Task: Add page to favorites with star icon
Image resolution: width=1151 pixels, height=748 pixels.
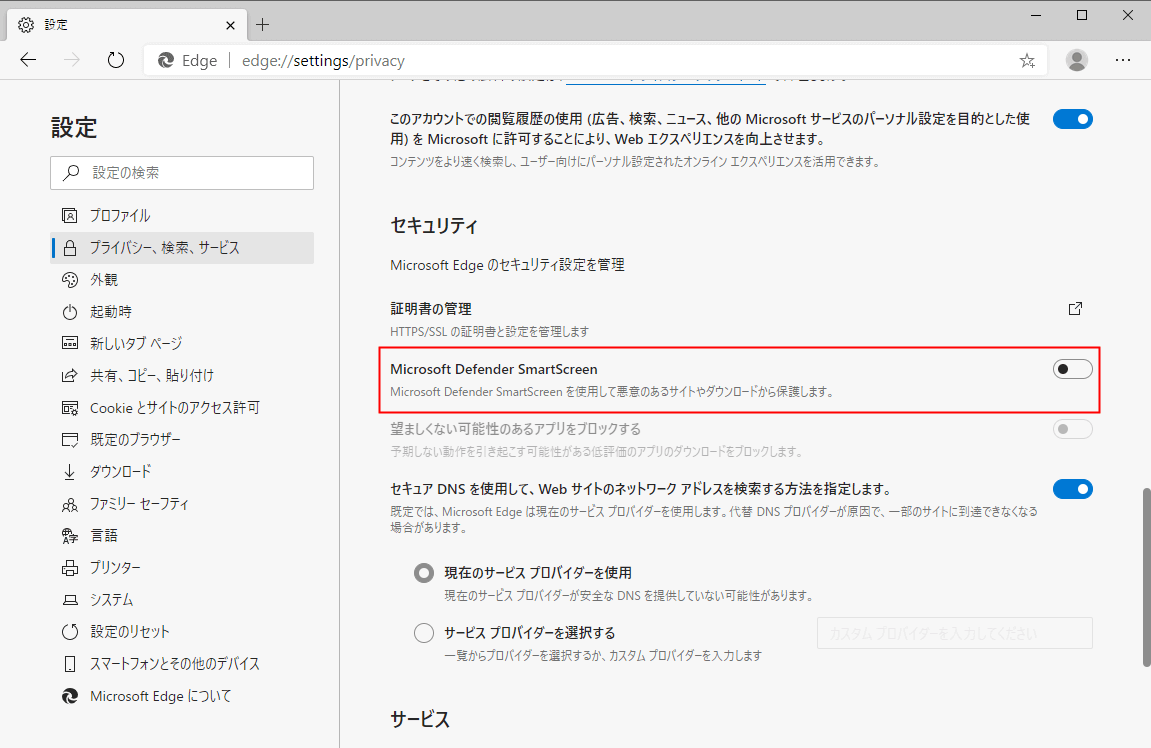Action: pyautogui.click(x=1027, y=61)
